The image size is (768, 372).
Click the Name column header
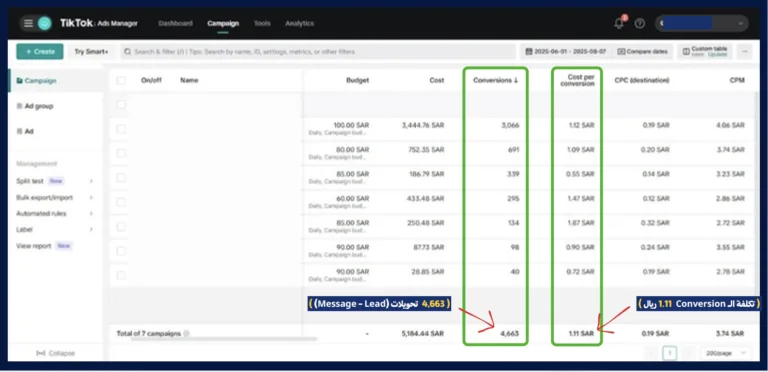(189, 80)
